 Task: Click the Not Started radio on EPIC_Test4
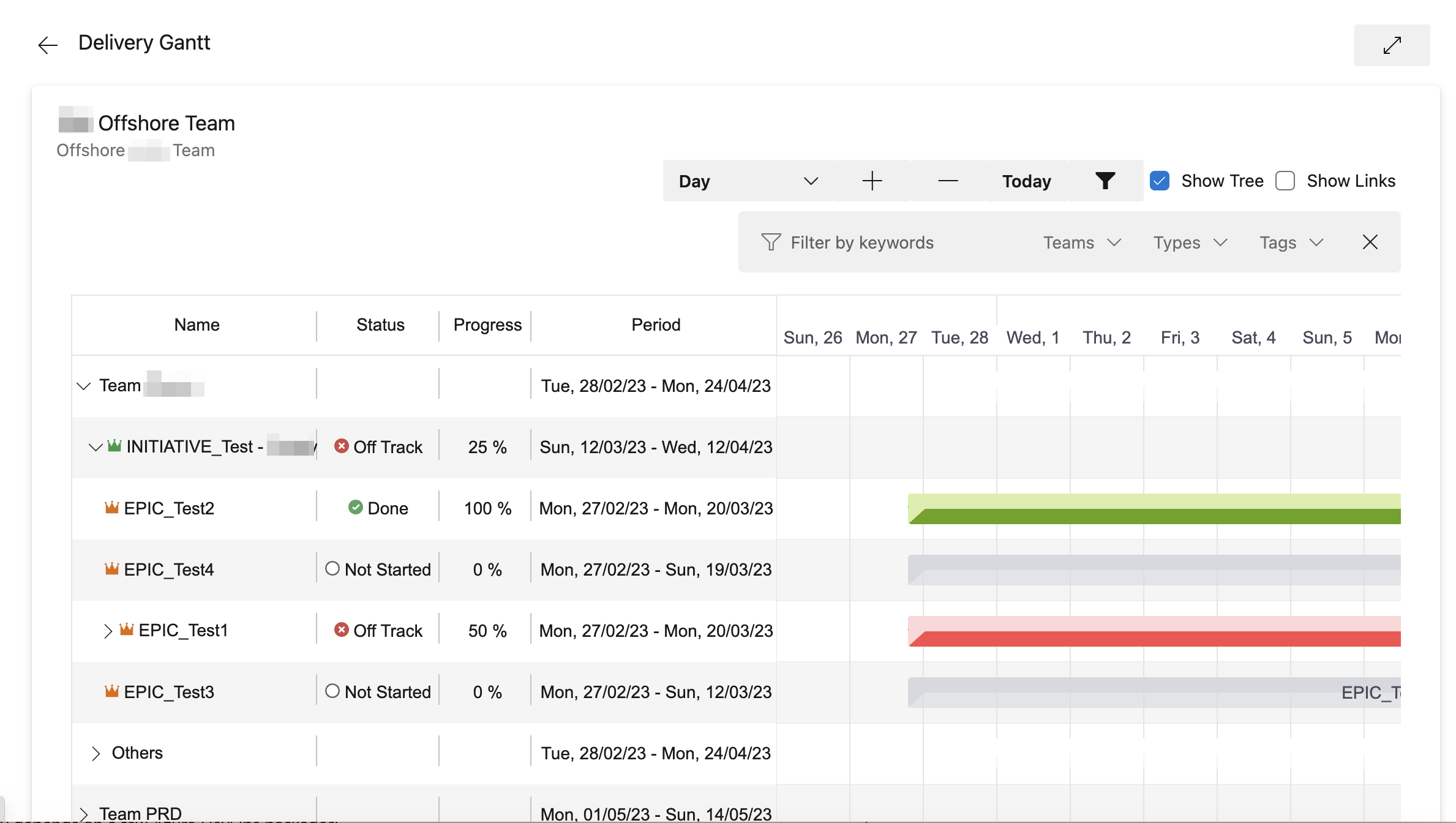tap(333, 569)
